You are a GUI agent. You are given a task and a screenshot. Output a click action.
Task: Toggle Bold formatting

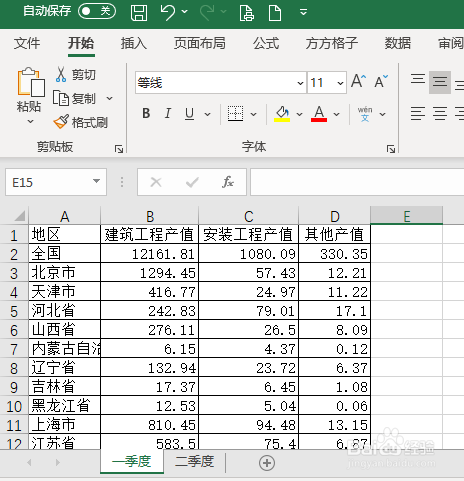pos(146,114)
